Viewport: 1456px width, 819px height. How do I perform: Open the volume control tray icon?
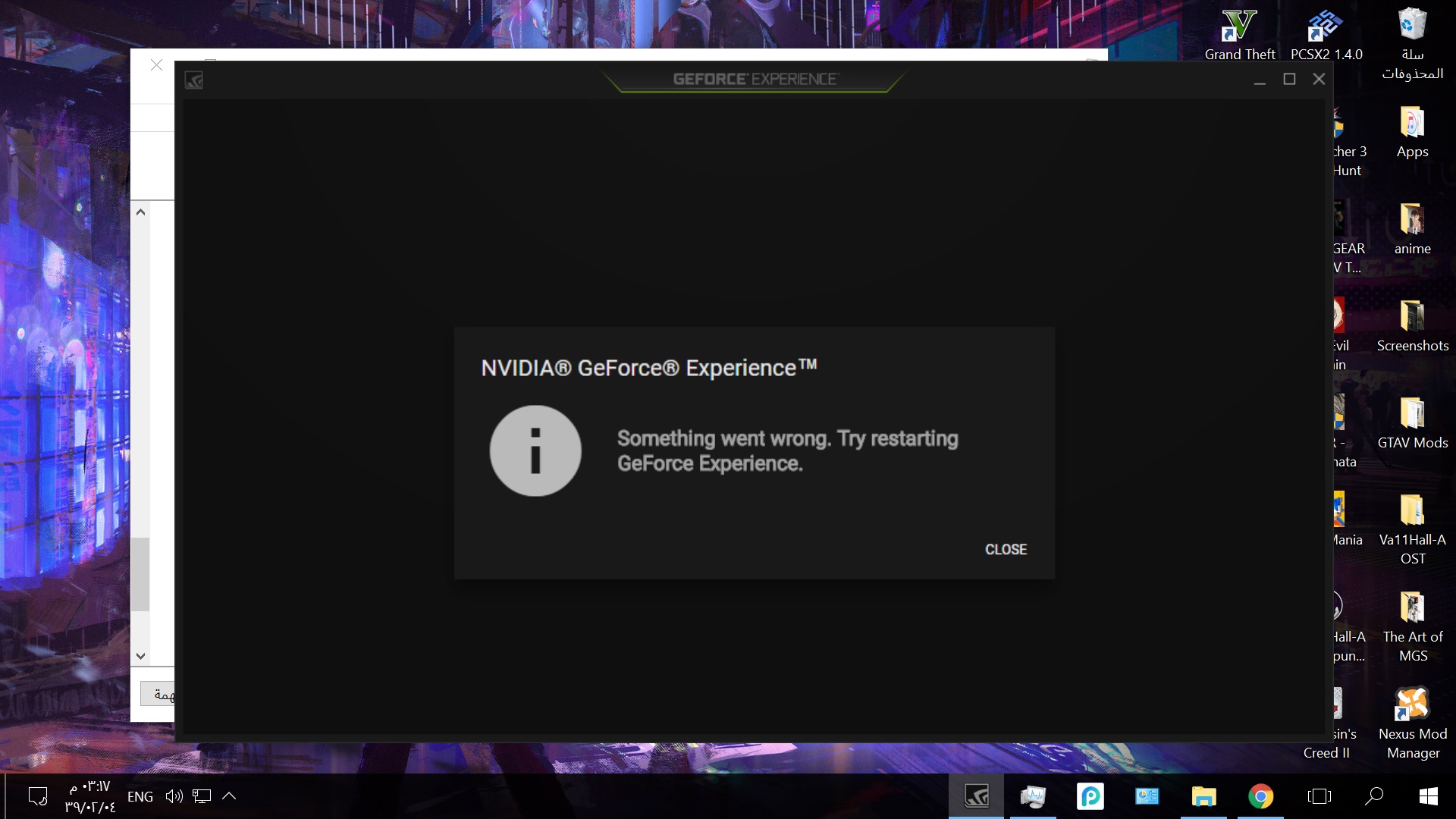click(174, 796)
